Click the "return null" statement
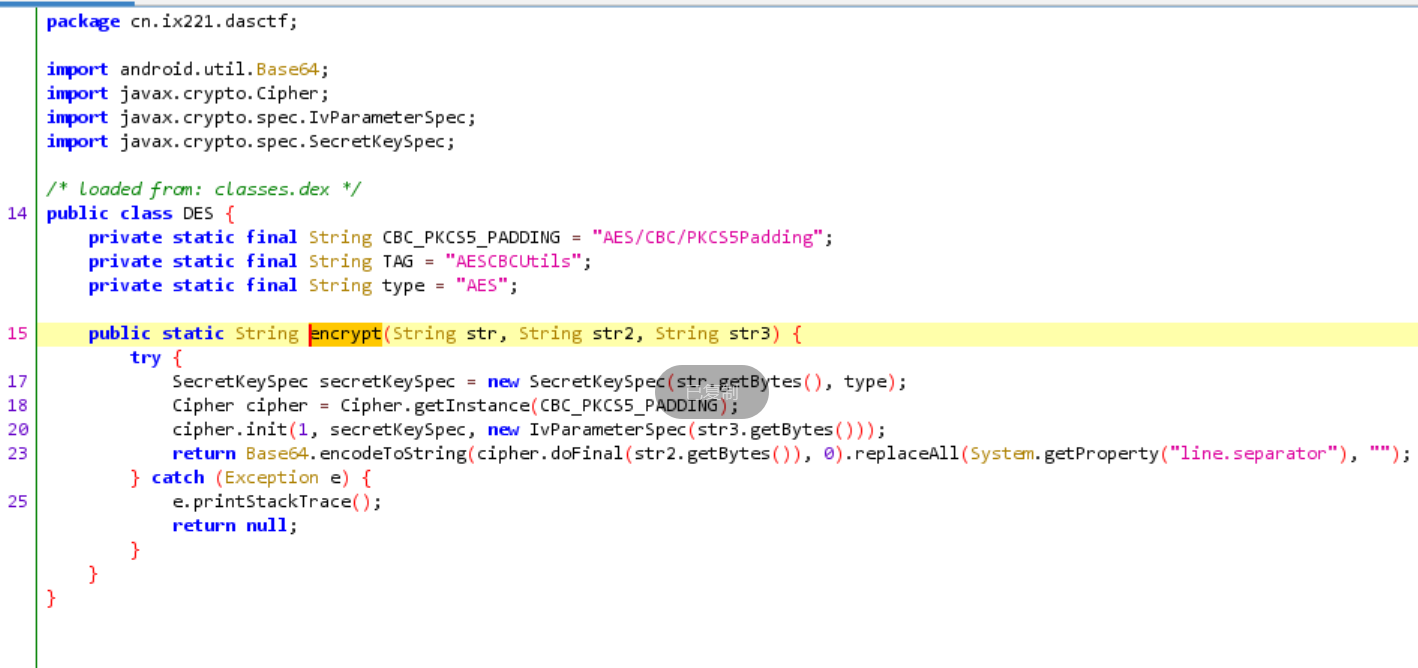Image resolution: width=1418 pixels, height=668 pixels. (234, 526)
